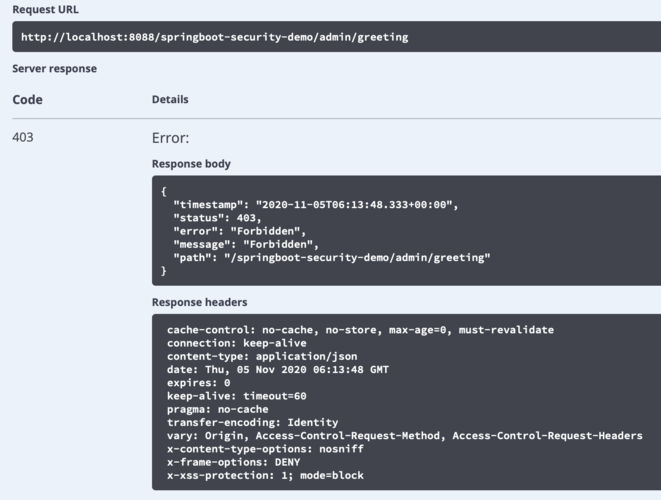The width and height of the screenshot is (661, 500).
Task: Select the 403 response code
Action: [23, 137]
